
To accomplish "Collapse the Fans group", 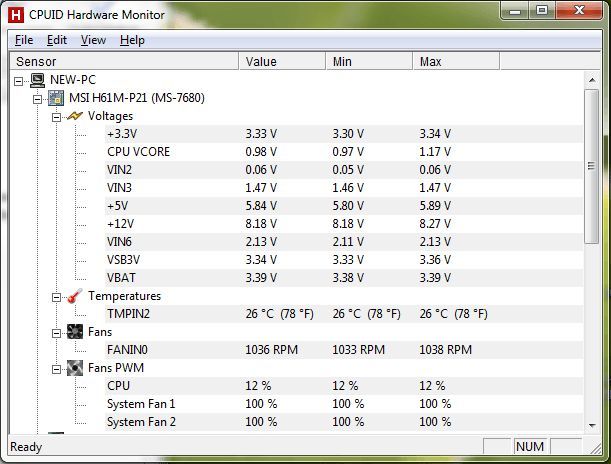I will click(57, 333).
